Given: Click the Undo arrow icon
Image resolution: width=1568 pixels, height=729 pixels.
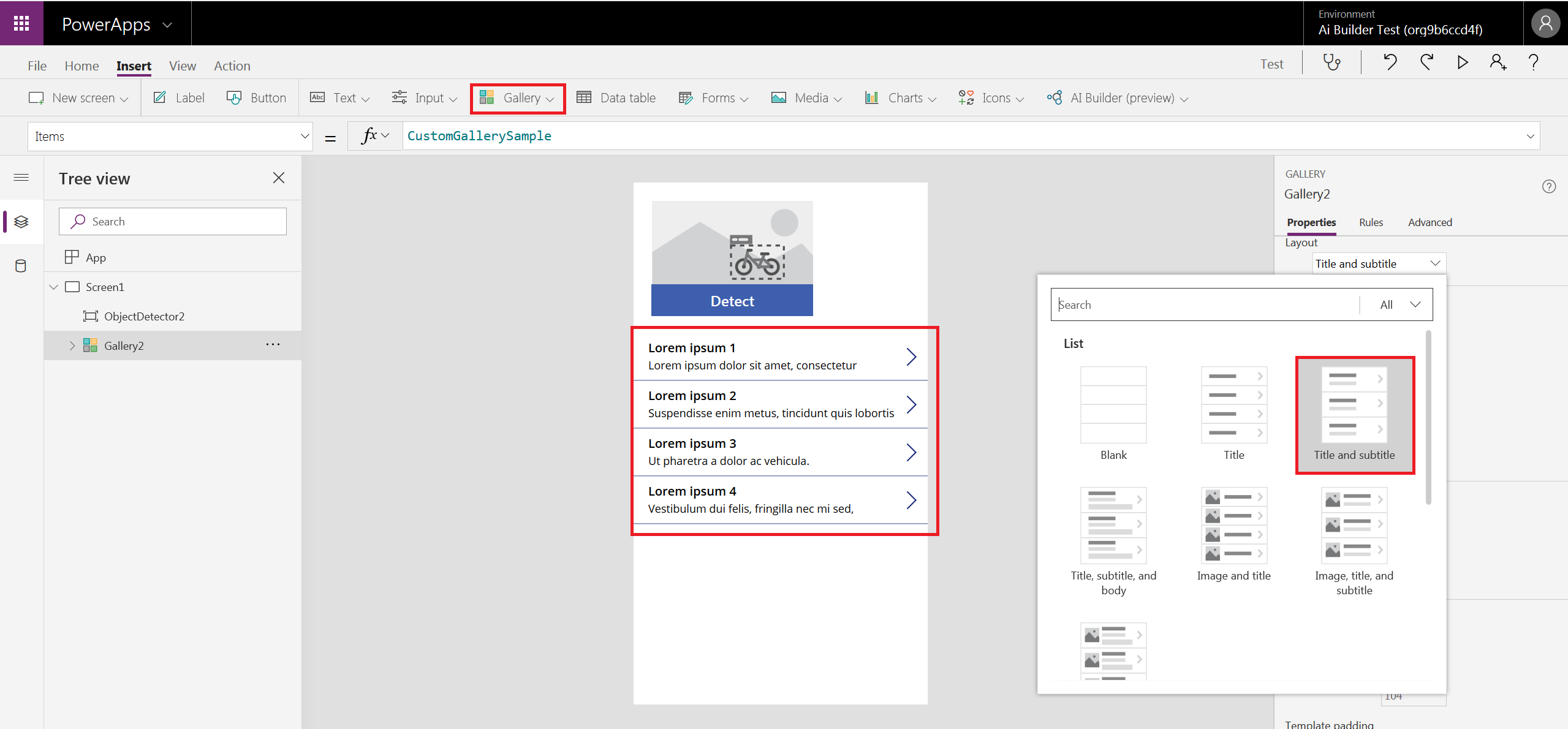Looking at the screenshot, I should pyautogui.click(x=1390, y=62).
